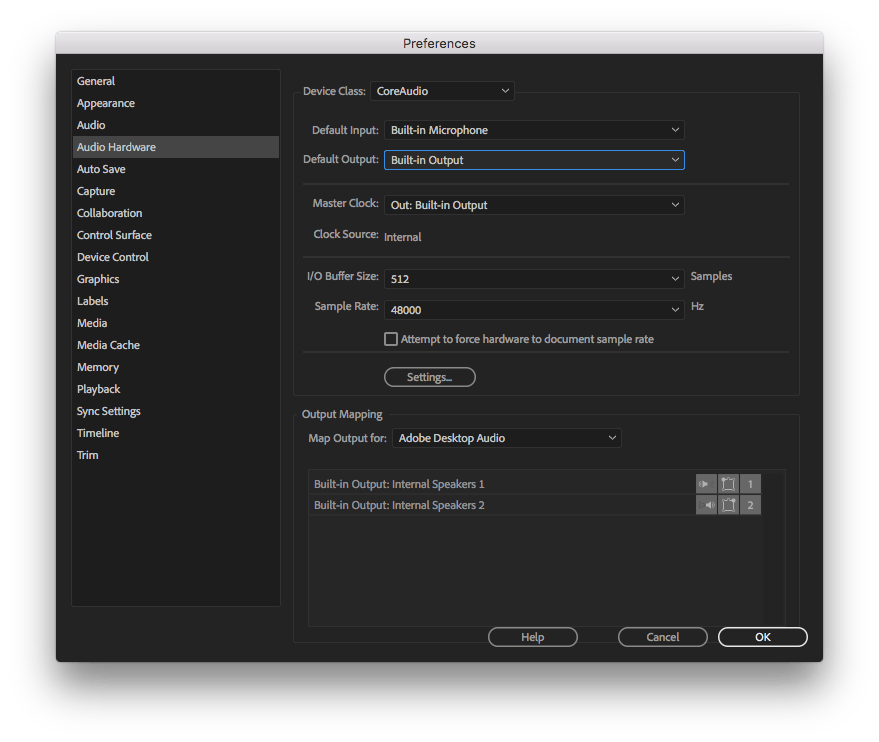This screenshot has height=742, width=879.
Task: Cancel the Preferences dialog
Action: (x=663, y=637)
